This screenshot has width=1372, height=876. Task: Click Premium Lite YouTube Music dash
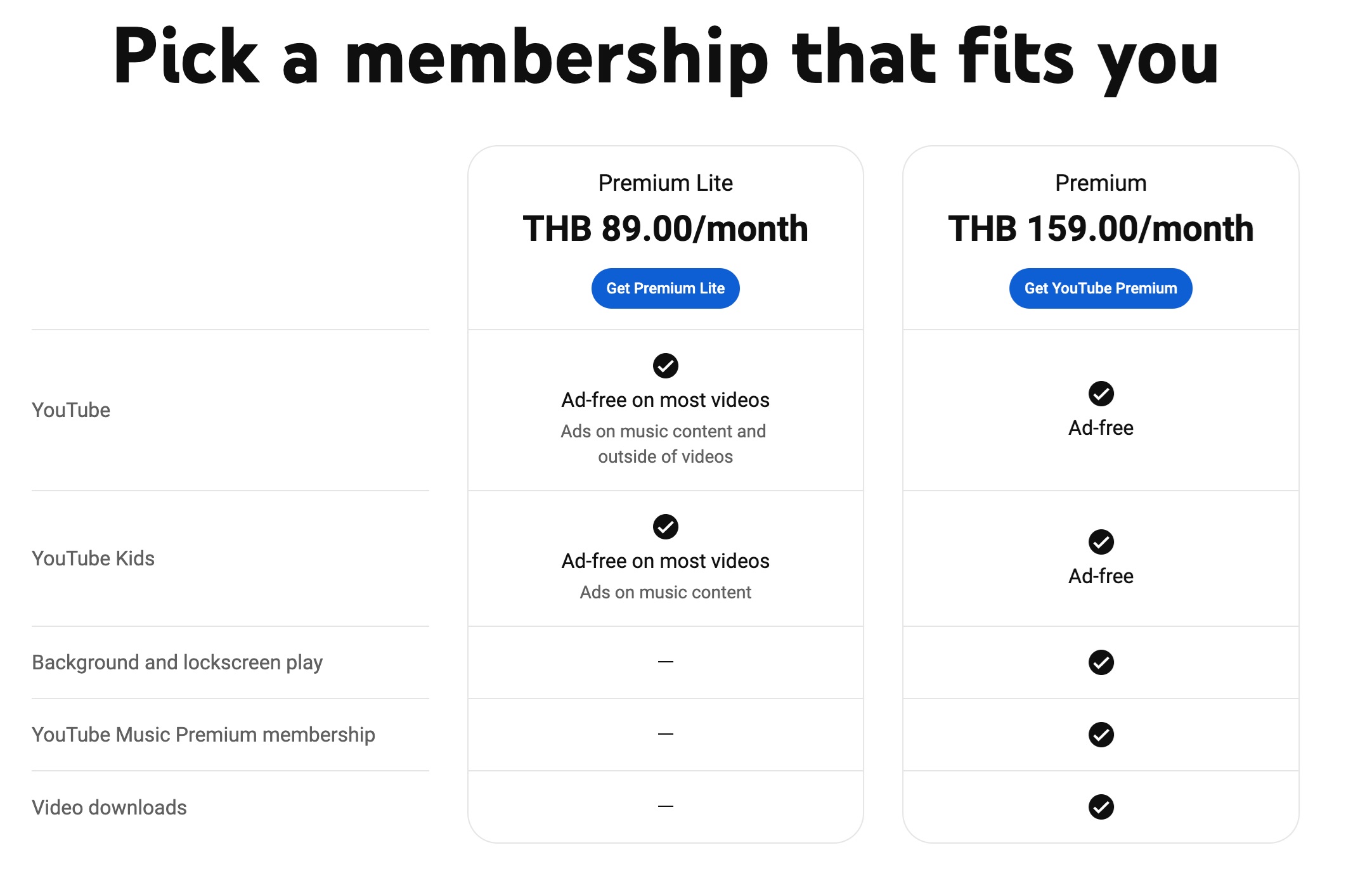665,734
